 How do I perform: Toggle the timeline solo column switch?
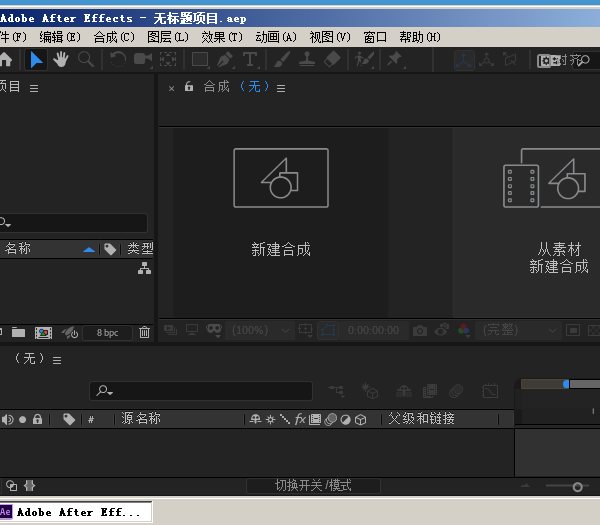click(22, 419)
